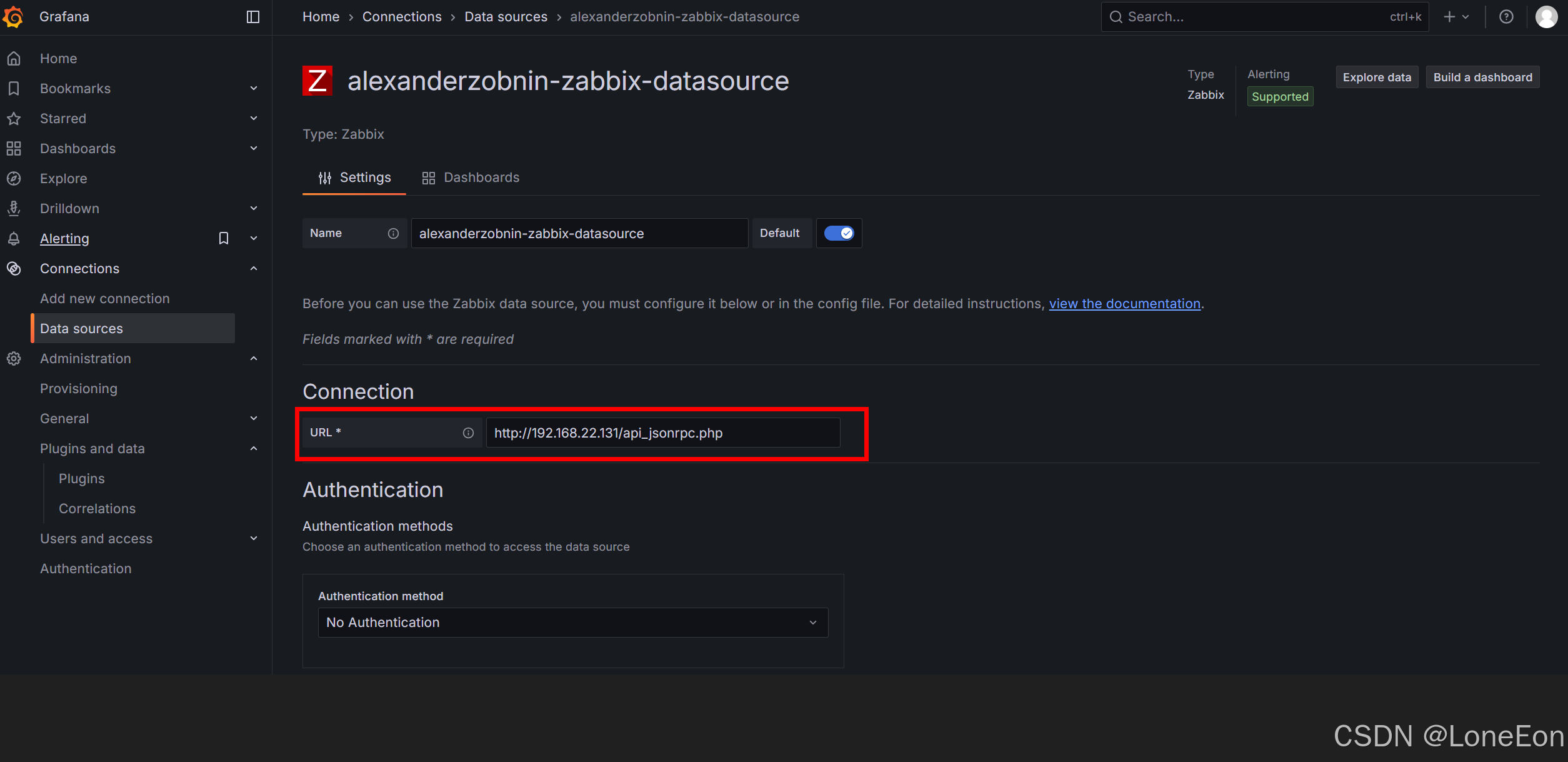
Task: Expand the Dashboards section chevron
Action: [254, 148]
